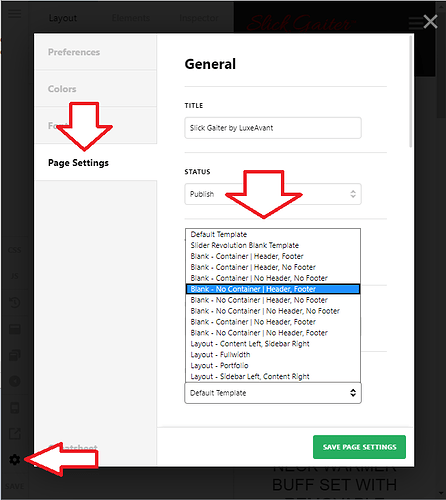This screenshot has height=500, width=446.
Task: Click the responsive device preview icon
Action: [x=15, y=407]
